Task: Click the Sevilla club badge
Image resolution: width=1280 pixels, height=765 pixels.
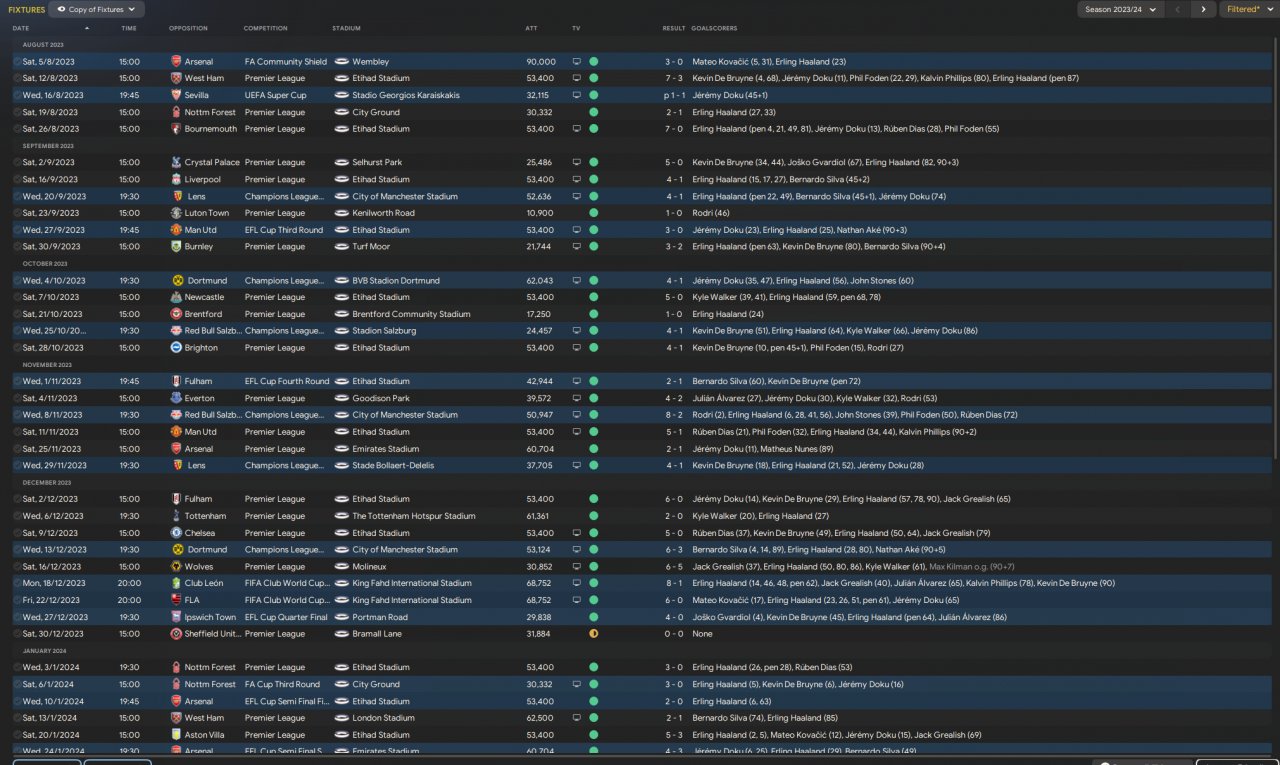Action: click(177, 95)
